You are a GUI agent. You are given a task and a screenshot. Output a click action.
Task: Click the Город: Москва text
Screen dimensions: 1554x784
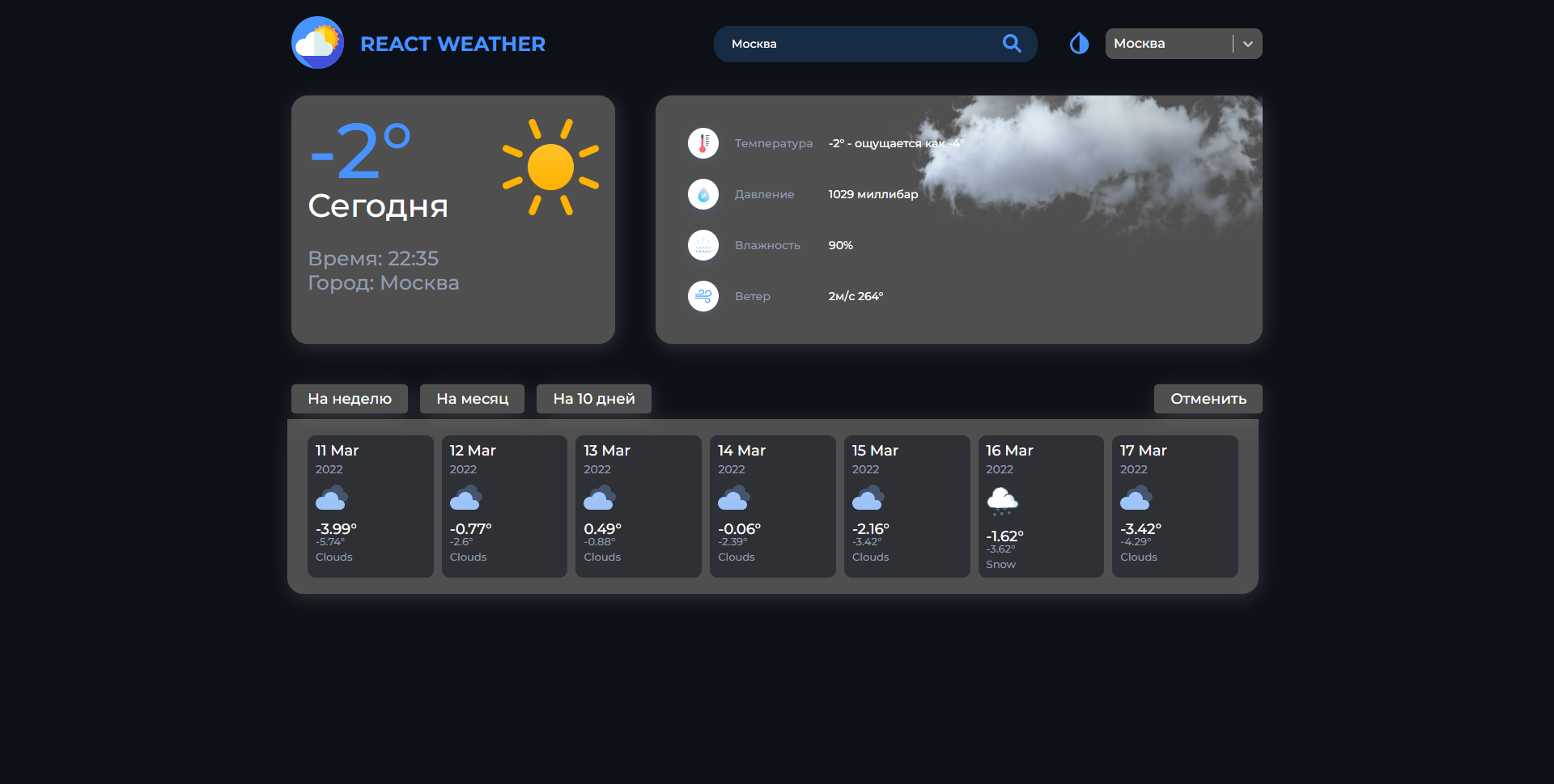[384, 282]
